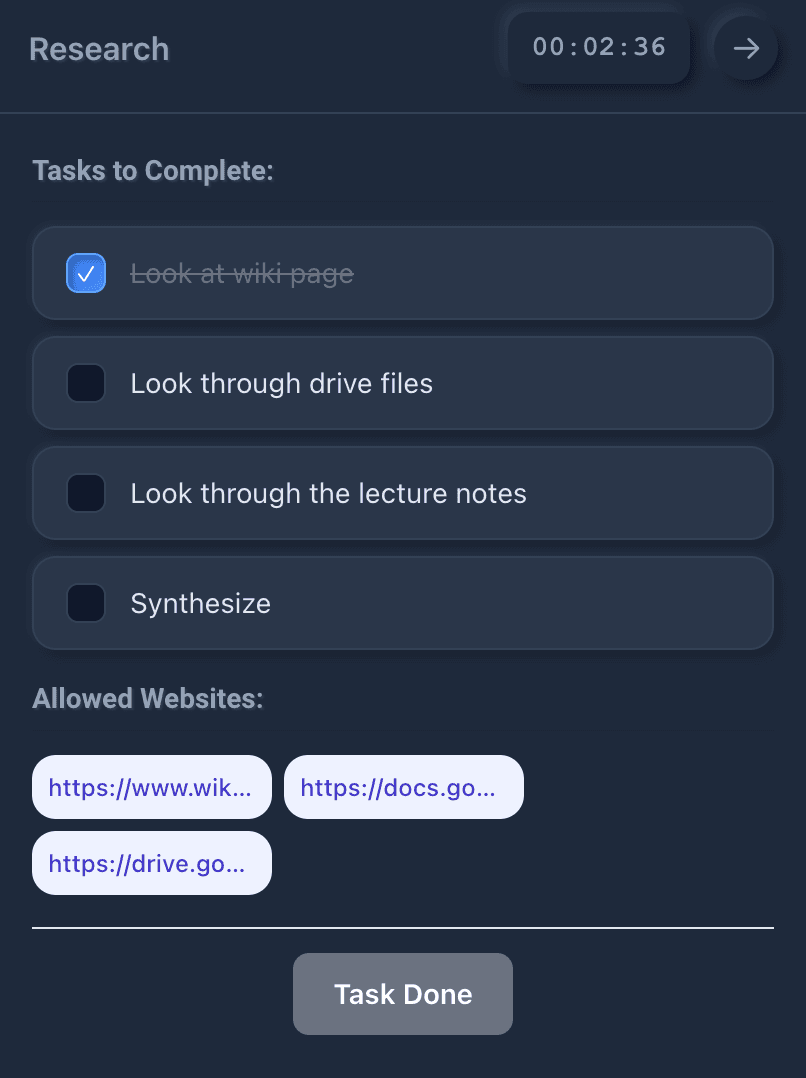The height and width of the screenshot is (1078, 806).
Task: Click the "Tasks to Complete" heading
Action: click(153, 171)
